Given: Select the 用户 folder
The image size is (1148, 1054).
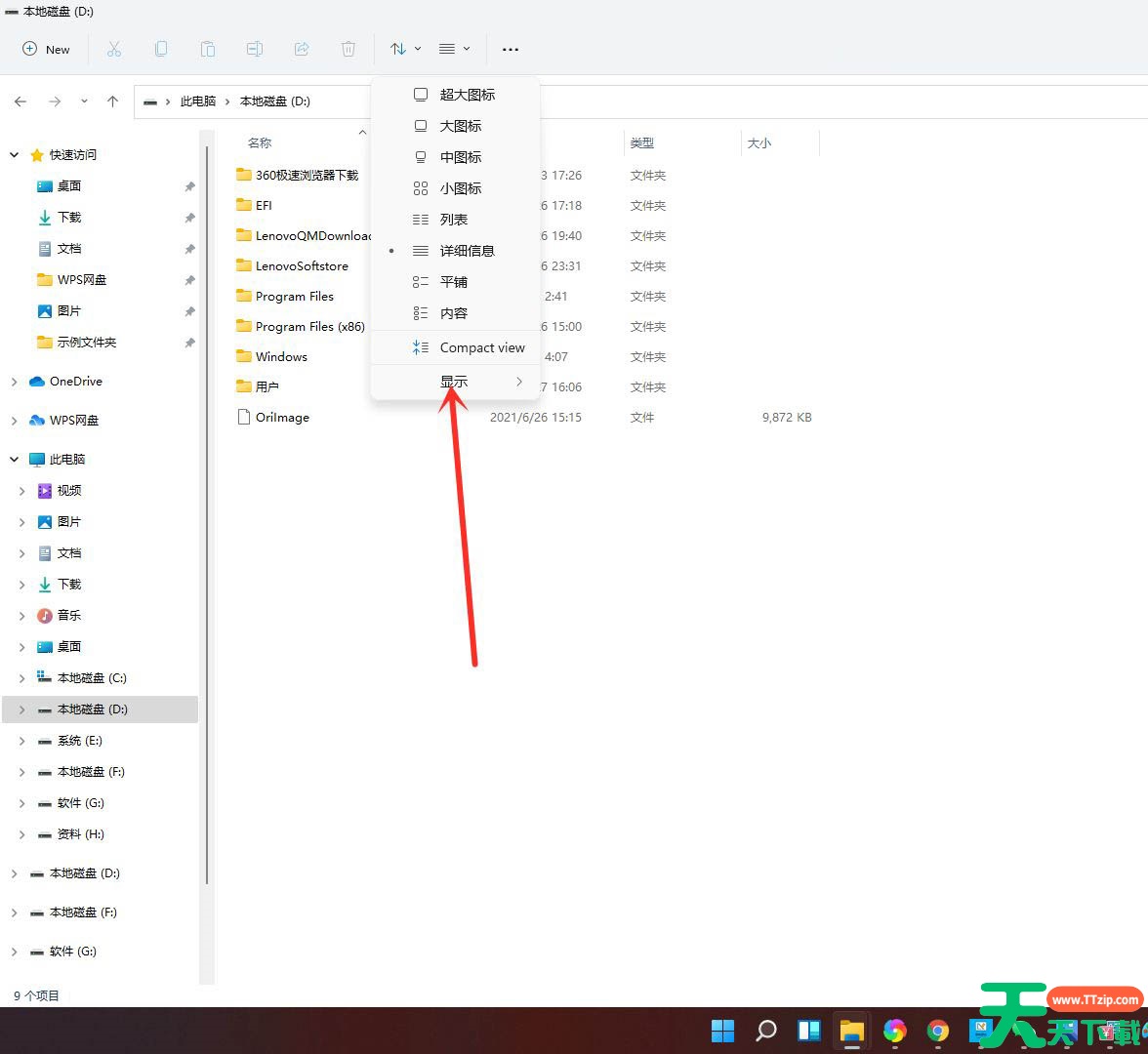Looking at the screenshot, I should [x=257, y=387].
